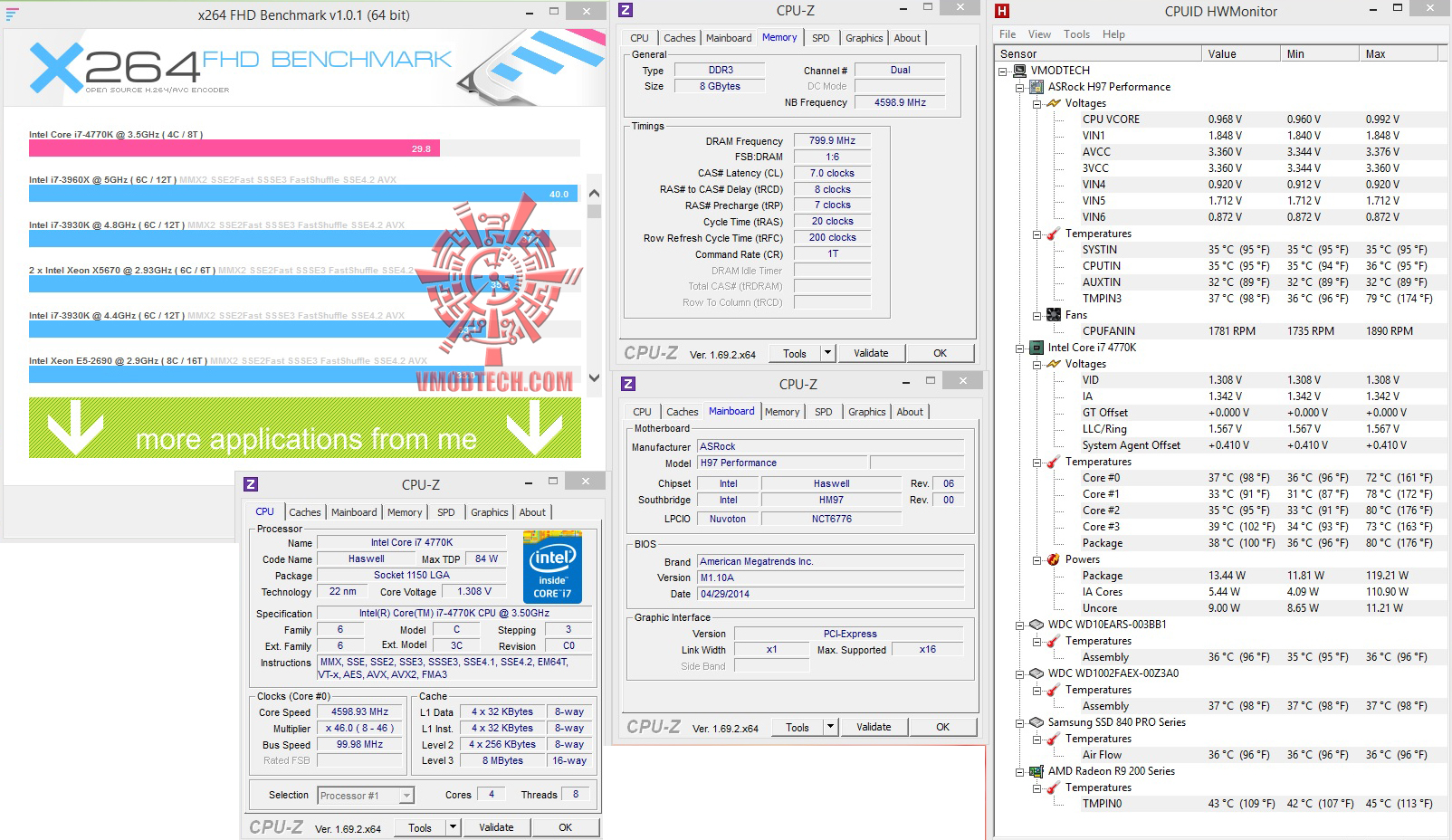
Task: Click the Powers icon under Intel Core i7 4770K
Action: point(1054,559)
